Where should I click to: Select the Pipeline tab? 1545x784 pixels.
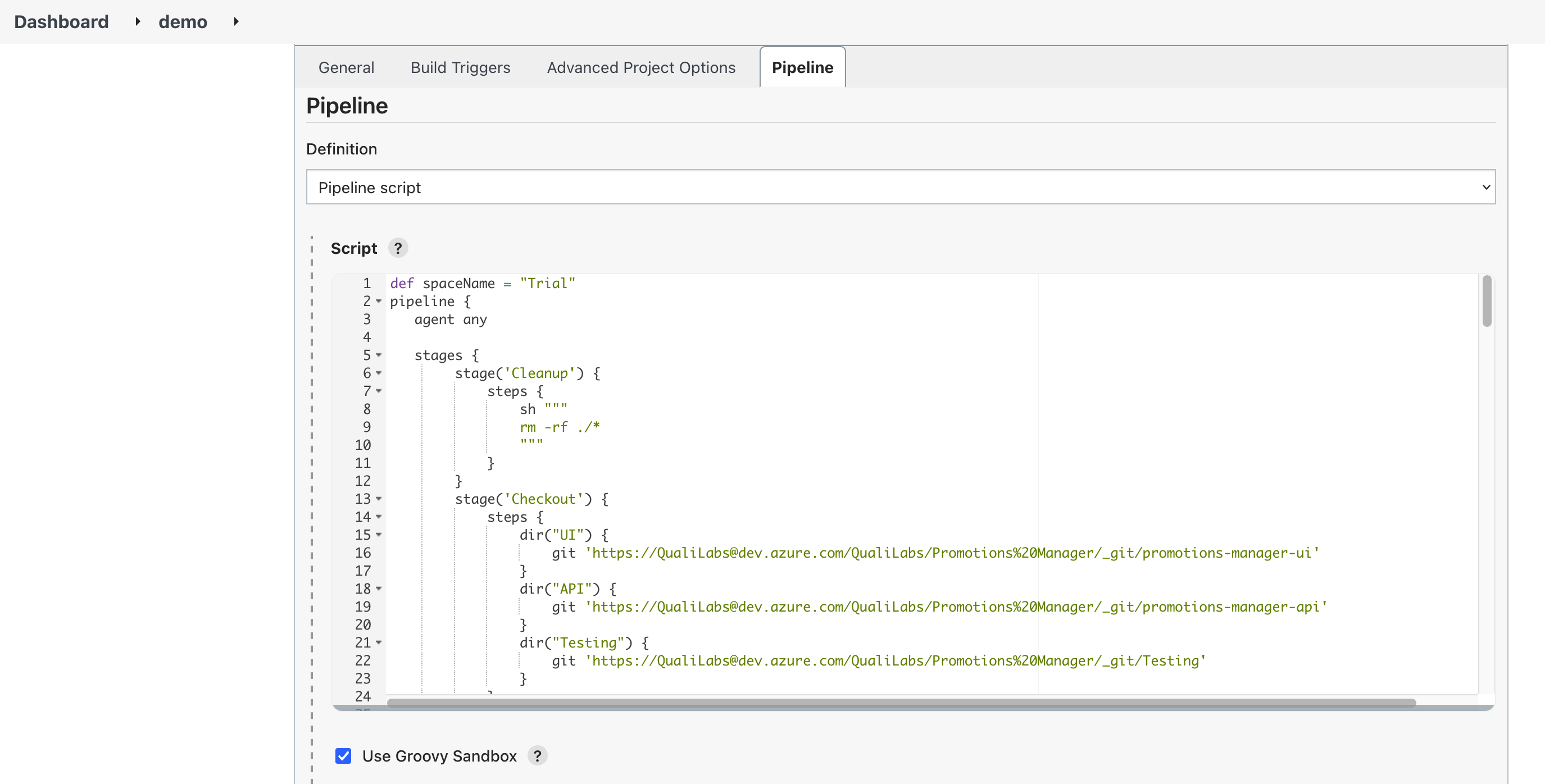click(x=802, y=67)
